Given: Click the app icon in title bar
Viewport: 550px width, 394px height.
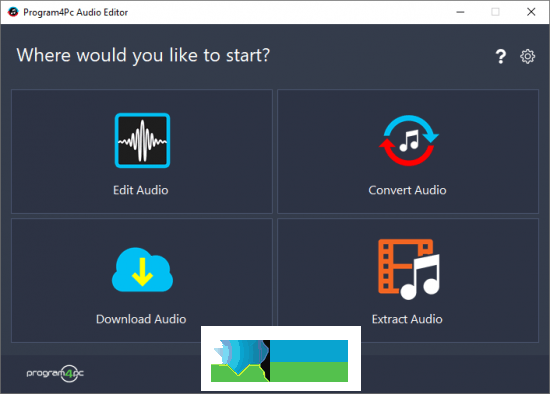Looking at the screenshot, I should tap(13, 12).
